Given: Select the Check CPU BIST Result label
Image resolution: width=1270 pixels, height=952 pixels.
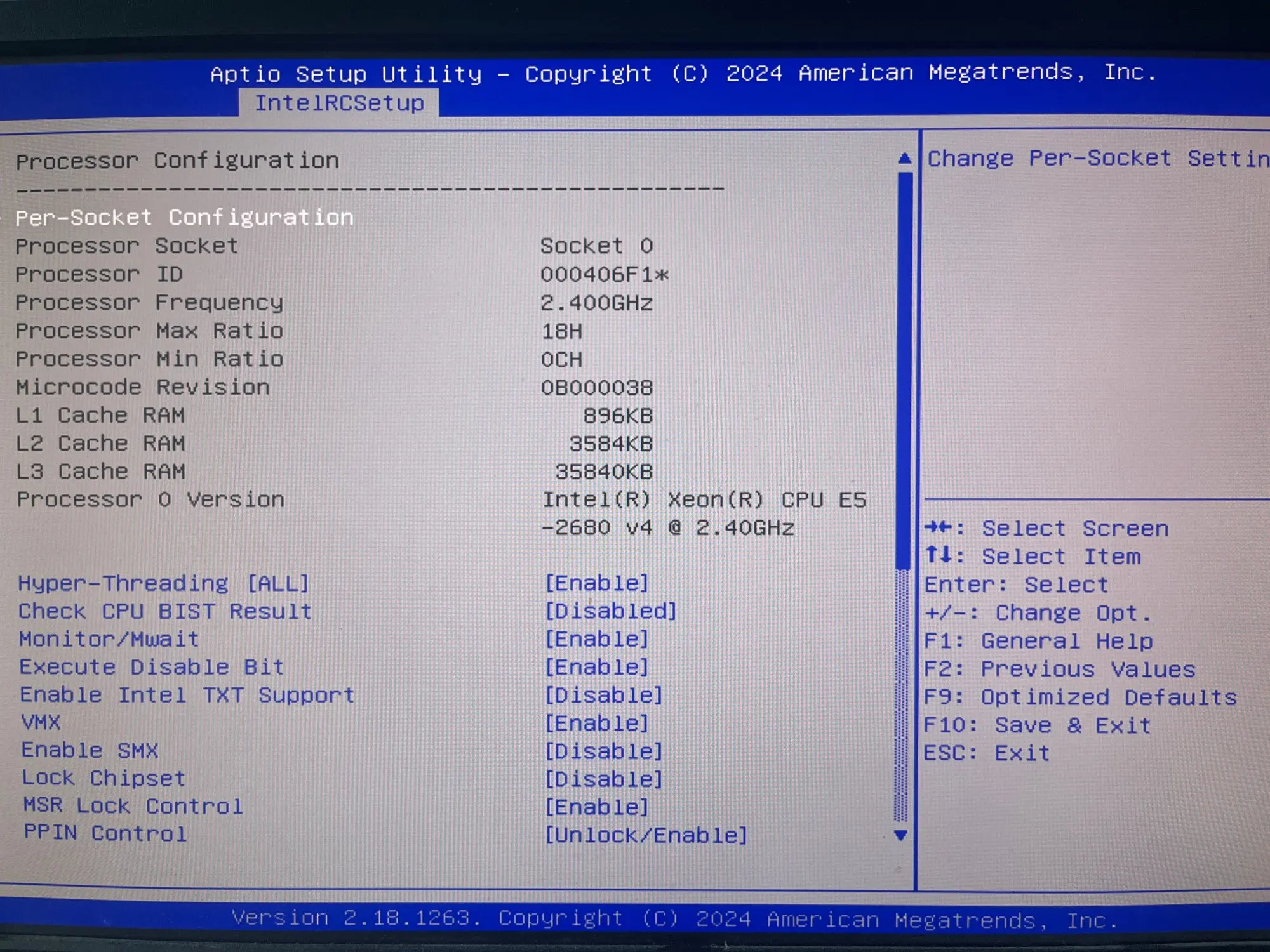Looking at the screenshot, I should [165, 611].
